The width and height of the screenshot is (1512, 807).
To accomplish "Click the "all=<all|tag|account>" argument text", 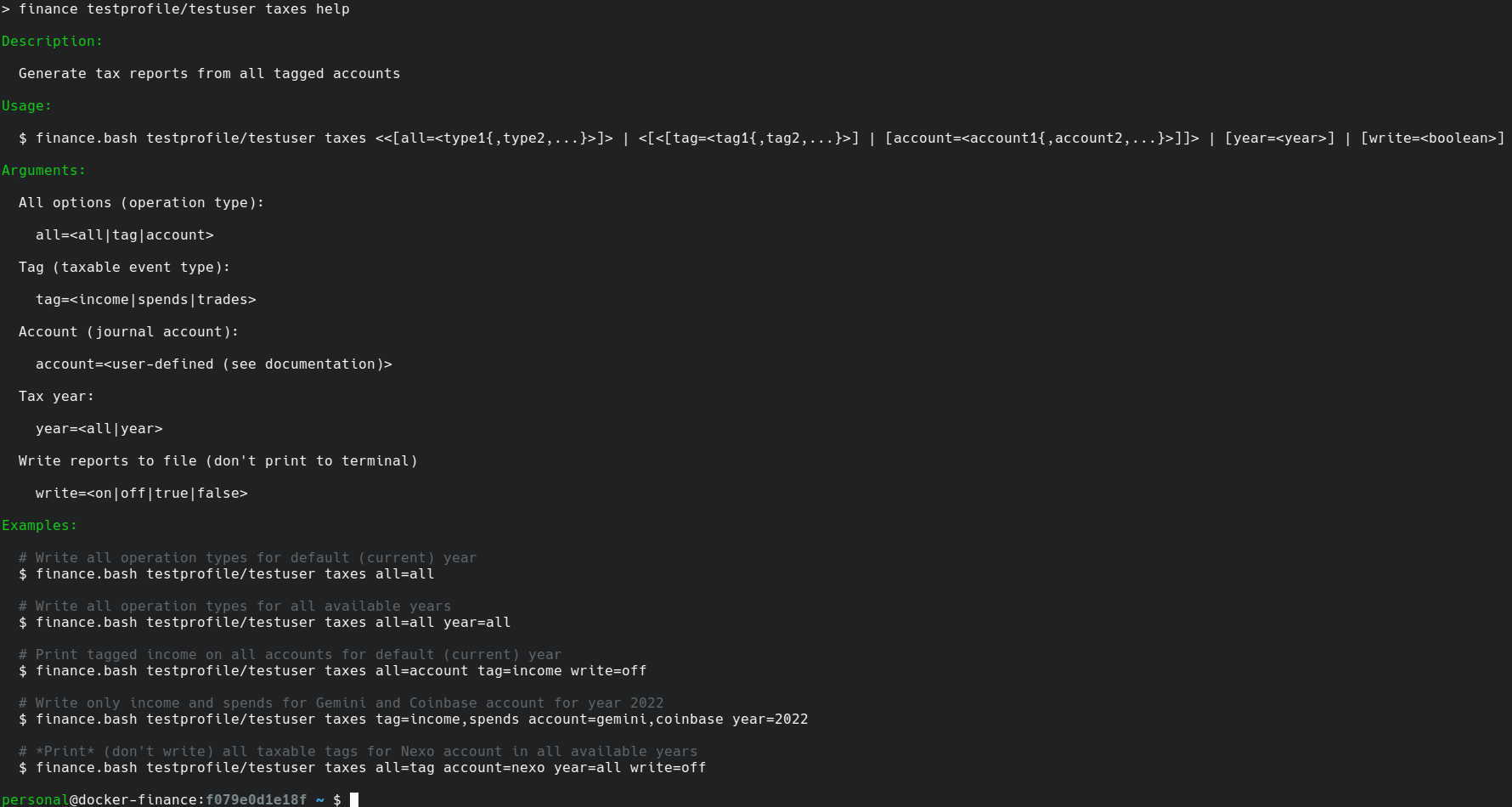I will (x=124, y=235).
